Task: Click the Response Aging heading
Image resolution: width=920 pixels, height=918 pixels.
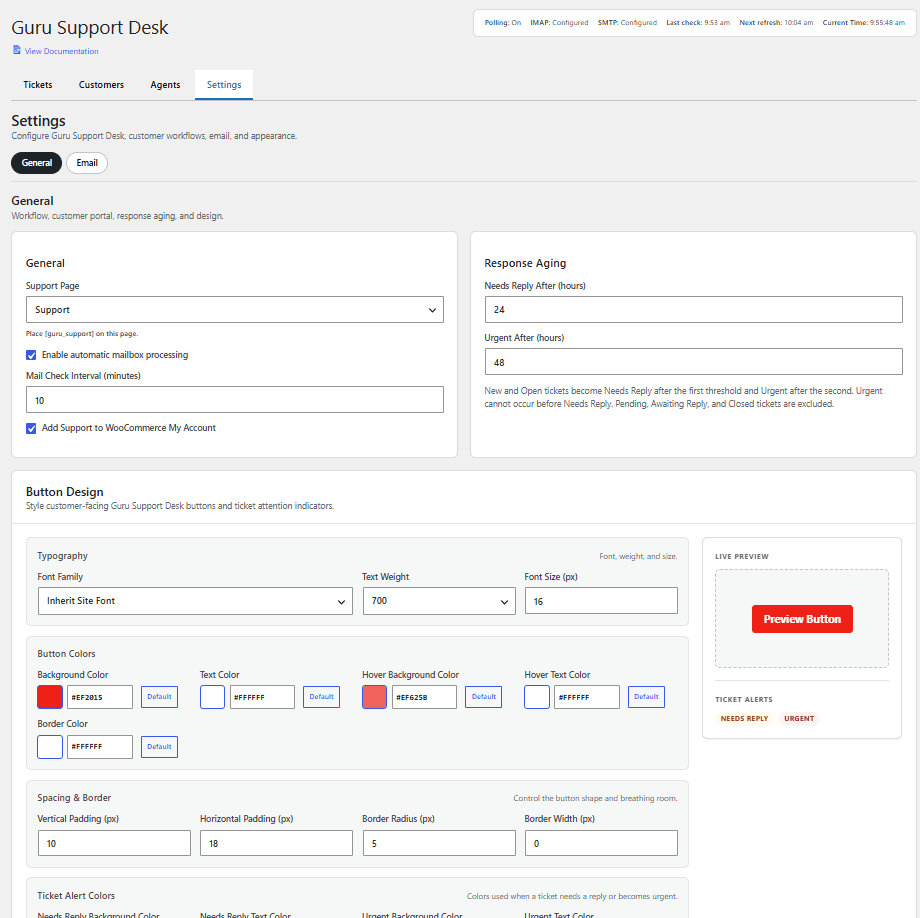Action: point(525,263)
